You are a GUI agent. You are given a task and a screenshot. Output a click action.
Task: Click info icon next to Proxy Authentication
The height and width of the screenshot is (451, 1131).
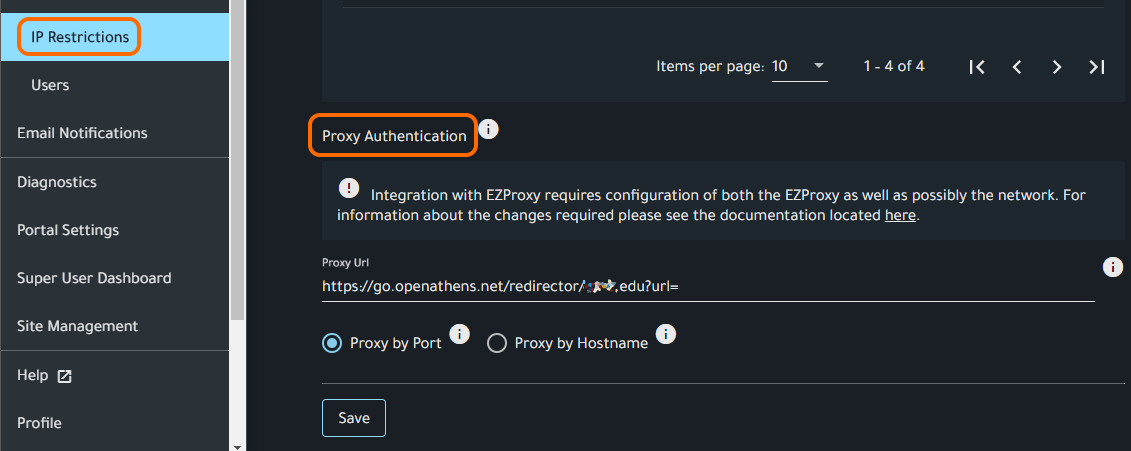(488, 130)
